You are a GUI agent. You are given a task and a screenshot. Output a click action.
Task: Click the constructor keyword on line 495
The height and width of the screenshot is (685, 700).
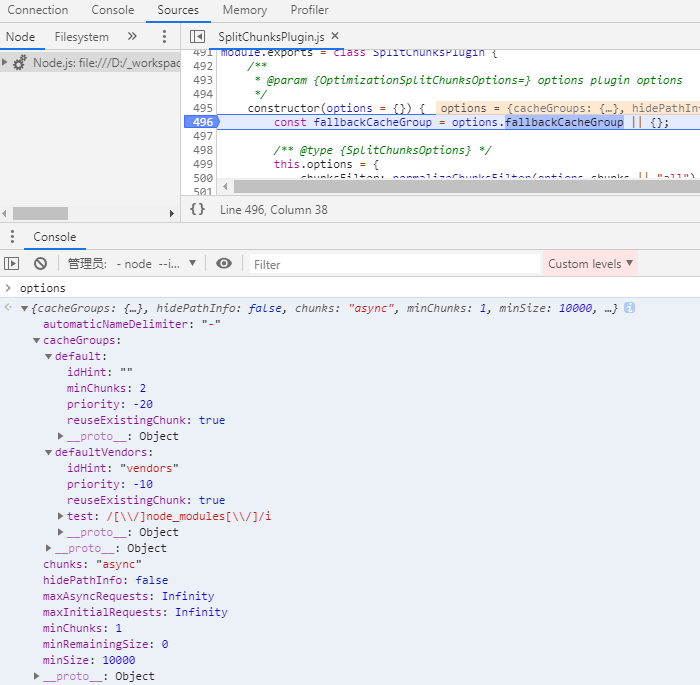[283, 108]
